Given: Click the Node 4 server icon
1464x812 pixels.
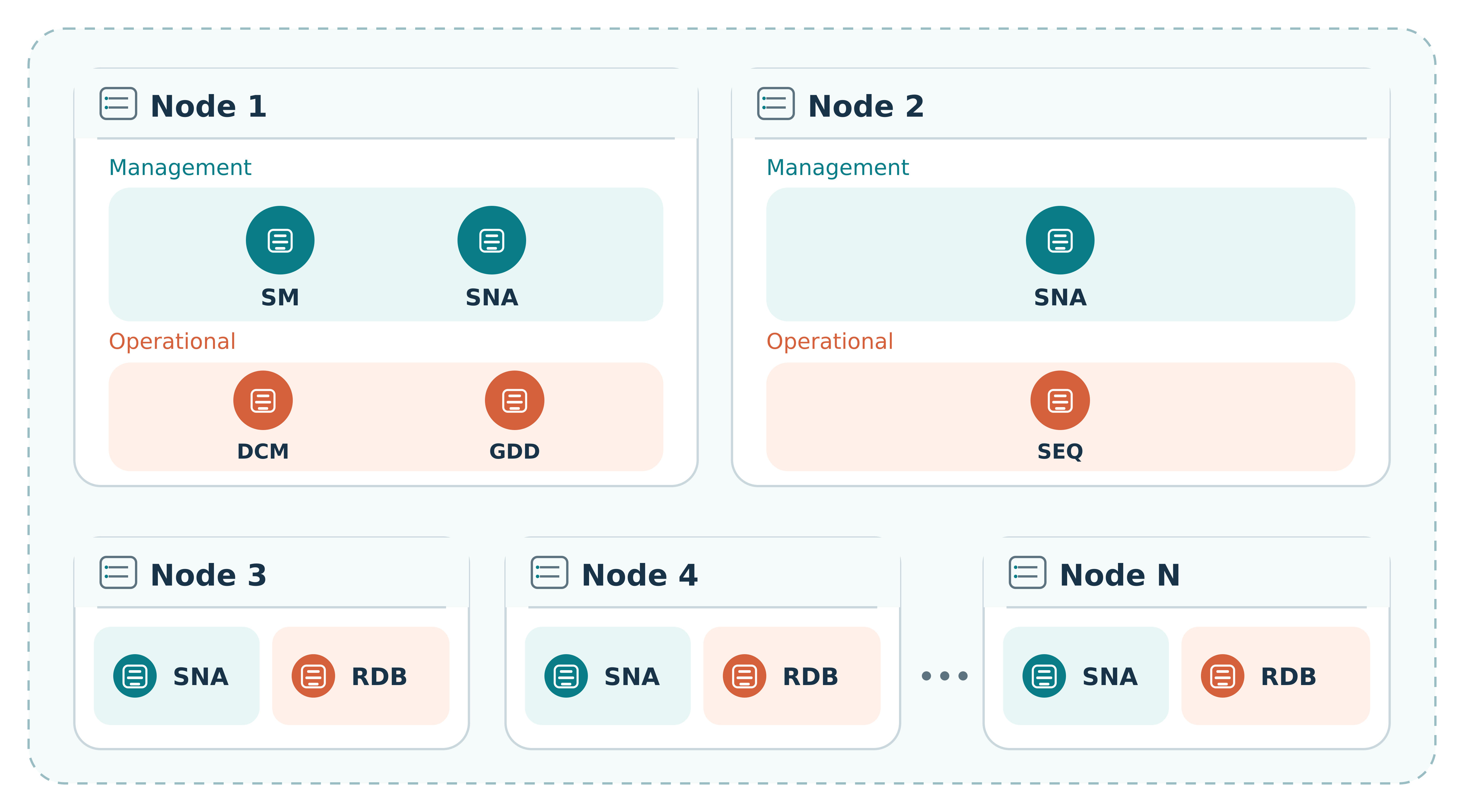Looking at the screenshot, I should (550, 572).
